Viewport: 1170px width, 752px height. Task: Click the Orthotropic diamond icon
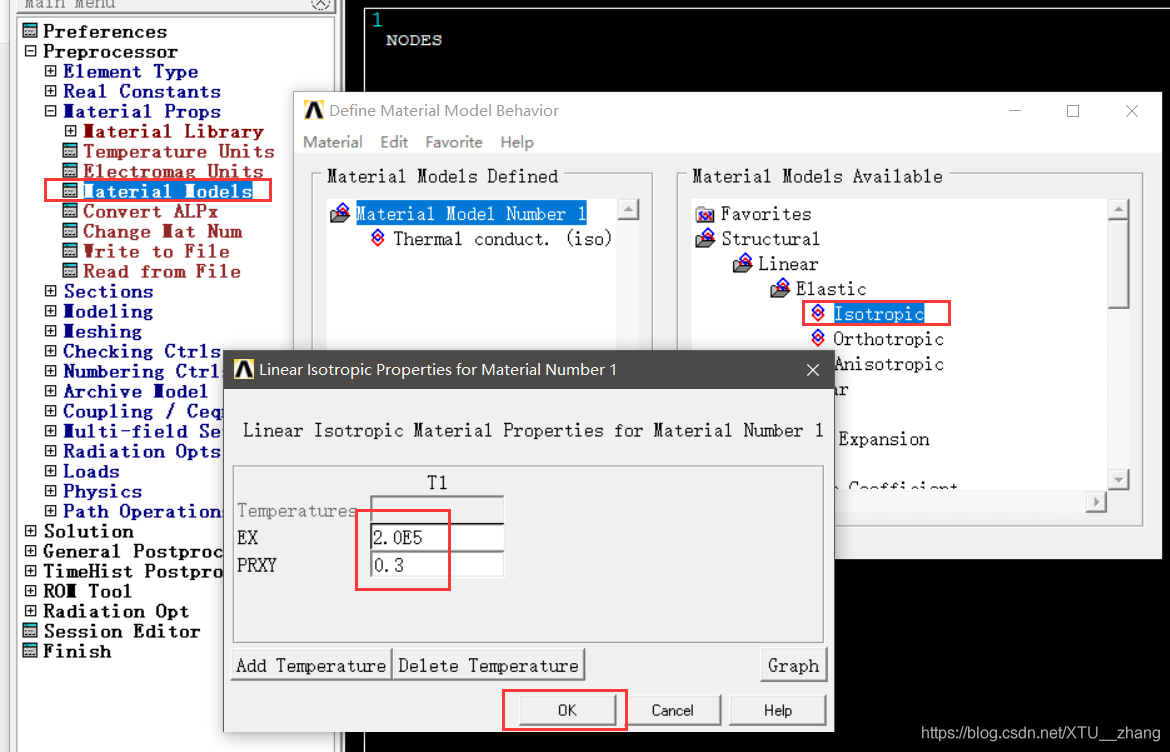819,339
